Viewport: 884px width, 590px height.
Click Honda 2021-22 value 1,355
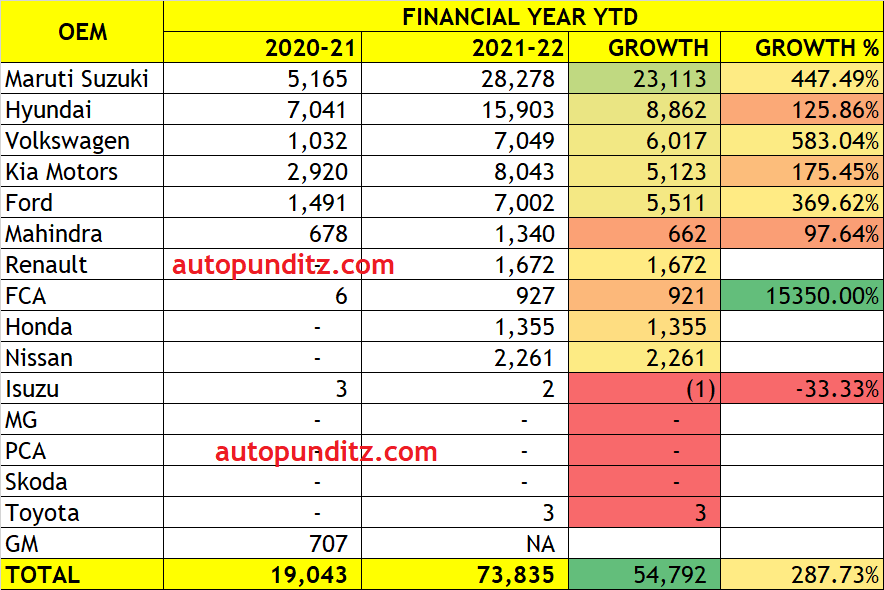pyautogui.click(x=524, y=327)
